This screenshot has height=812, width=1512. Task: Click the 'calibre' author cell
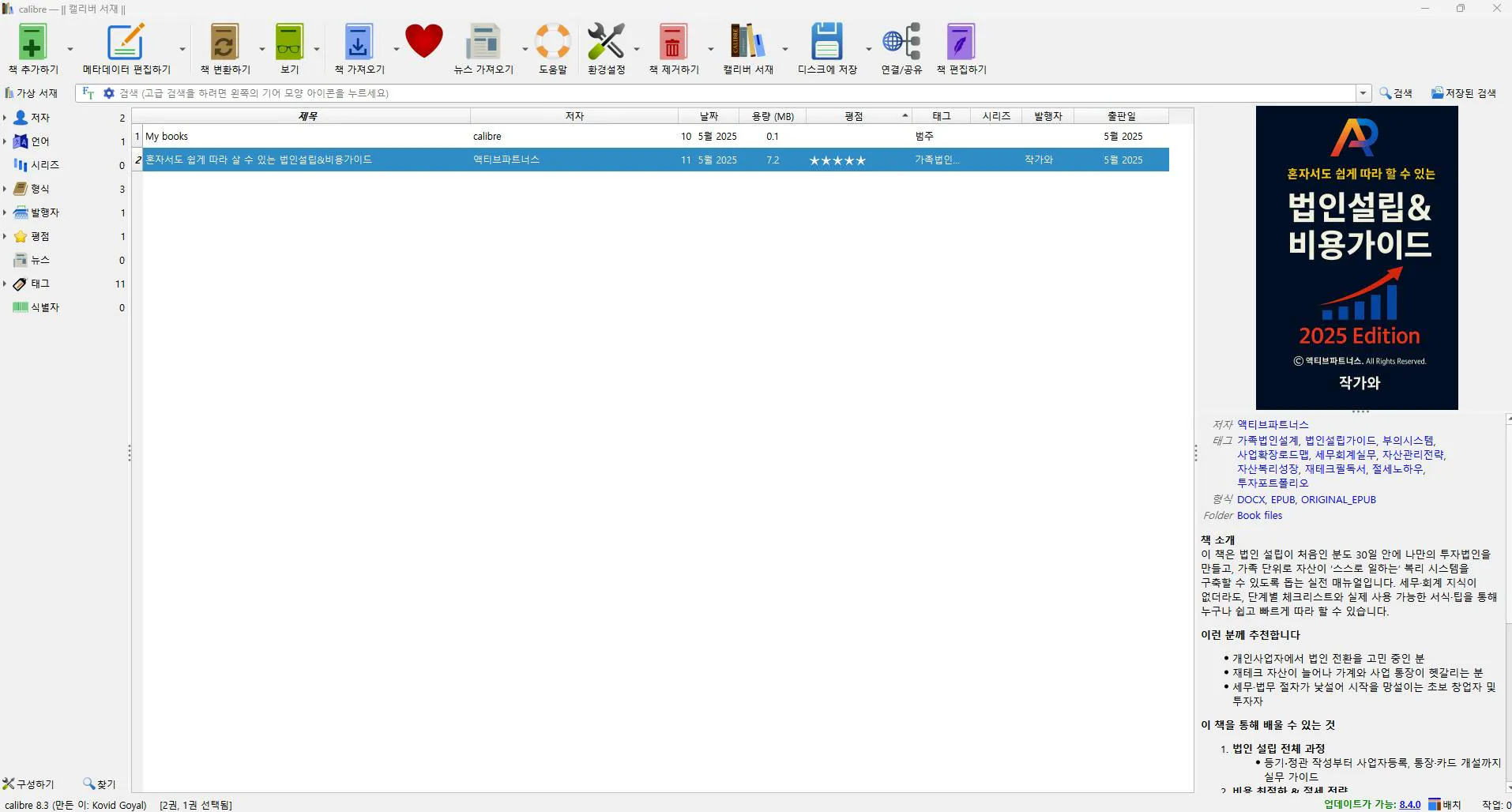coord(487,136)
